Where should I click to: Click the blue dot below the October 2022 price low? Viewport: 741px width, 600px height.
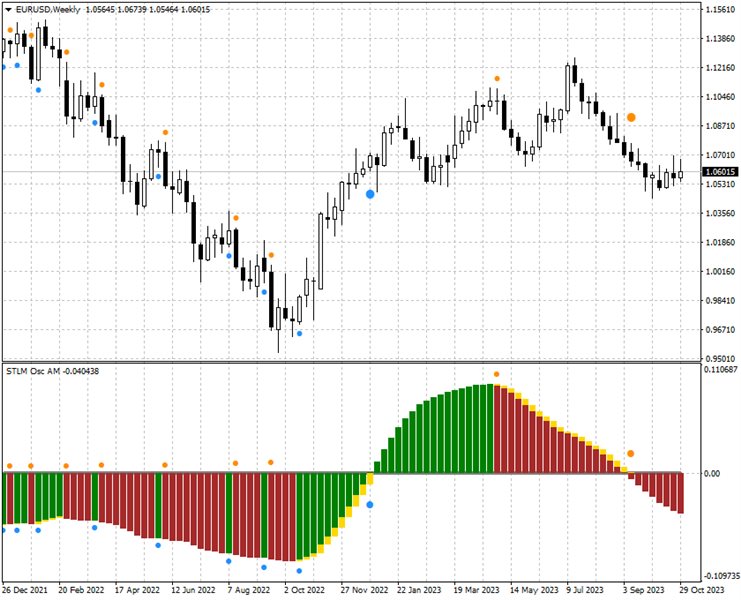point(299,334)
